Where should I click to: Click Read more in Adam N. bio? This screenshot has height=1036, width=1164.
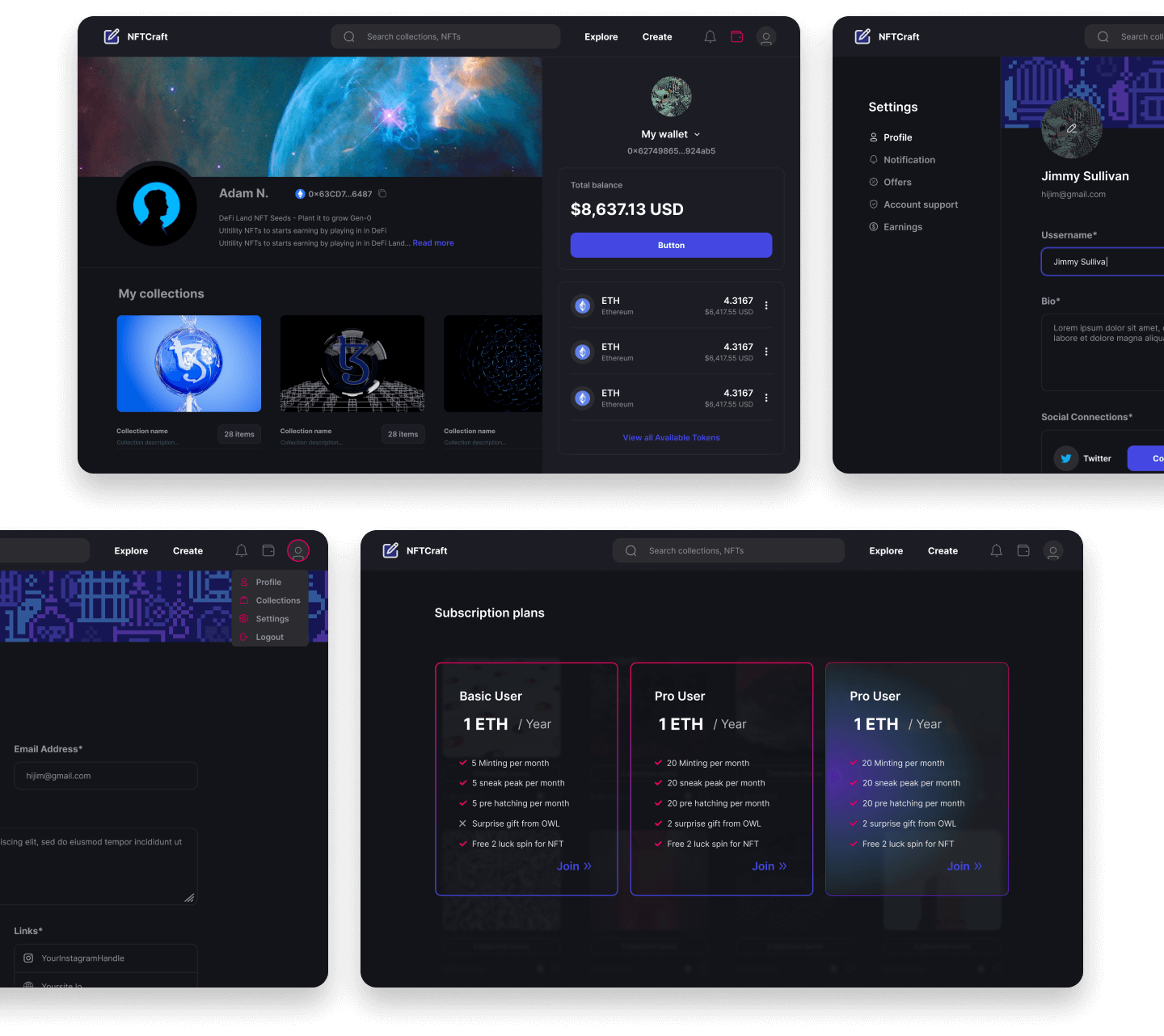pyautogui.click(x=433, y=242)
